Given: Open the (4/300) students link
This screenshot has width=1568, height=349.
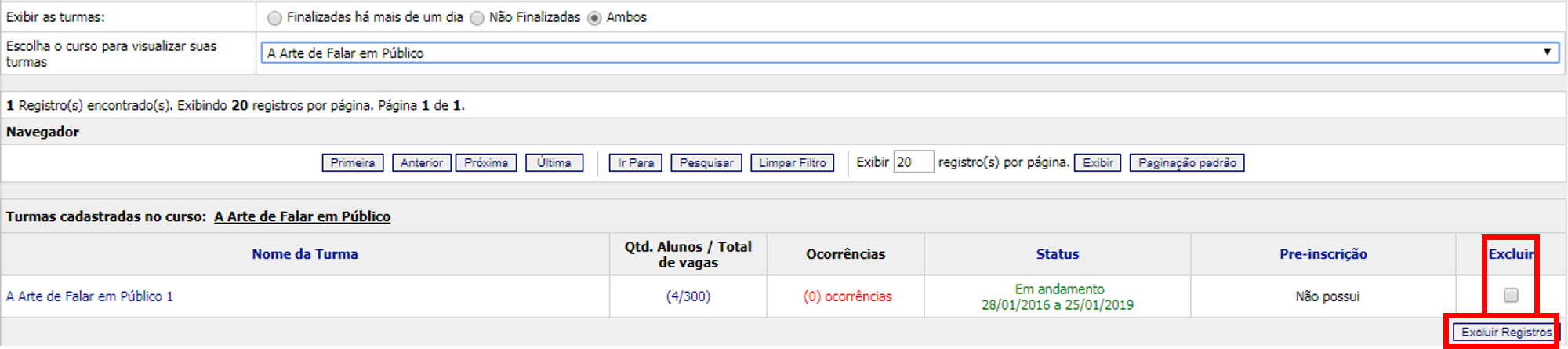Looking at the screenshot, I should point(688,296).
